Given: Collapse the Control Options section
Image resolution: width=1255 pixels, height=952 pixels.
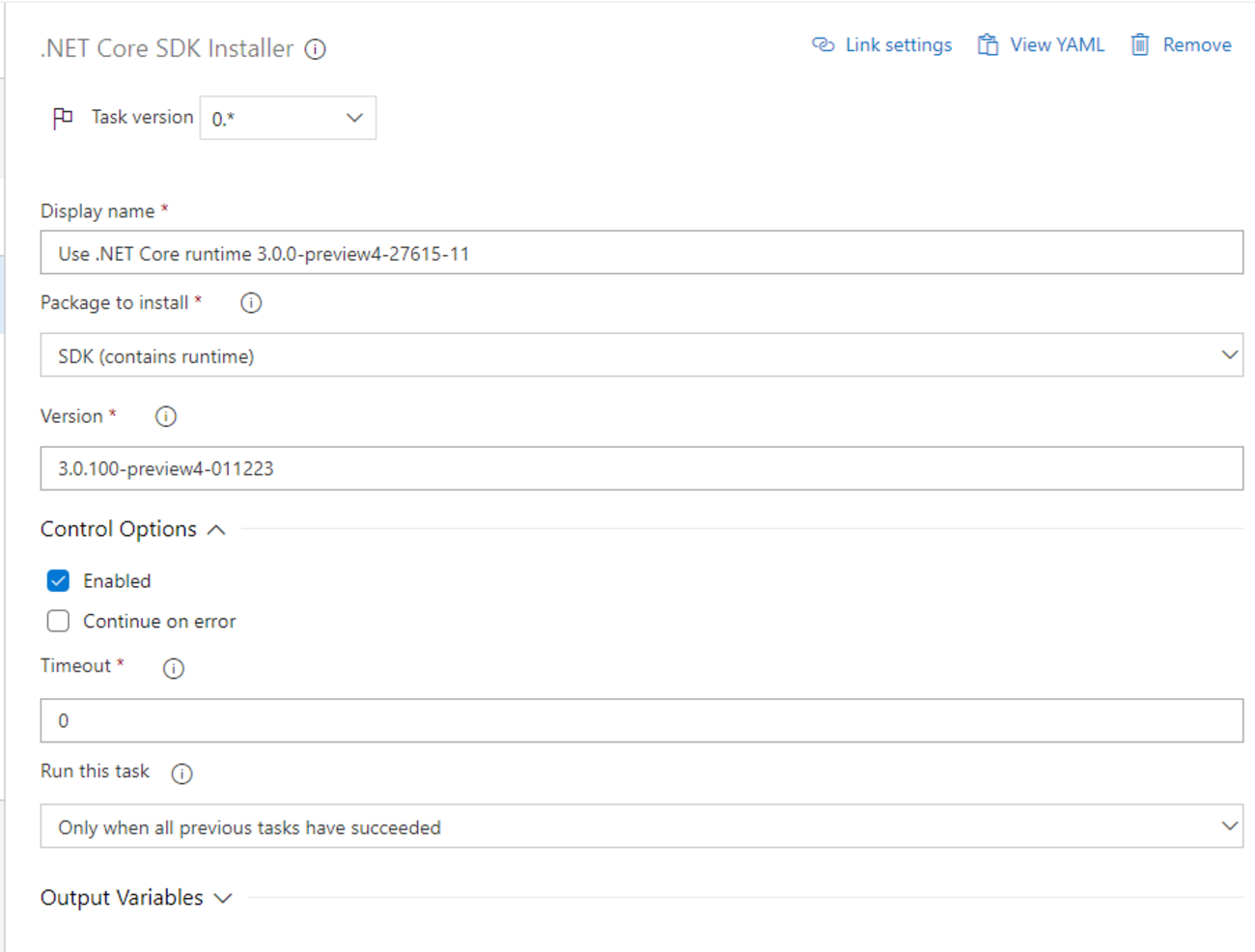Looking at the screenshot, I should pos(216,530).
